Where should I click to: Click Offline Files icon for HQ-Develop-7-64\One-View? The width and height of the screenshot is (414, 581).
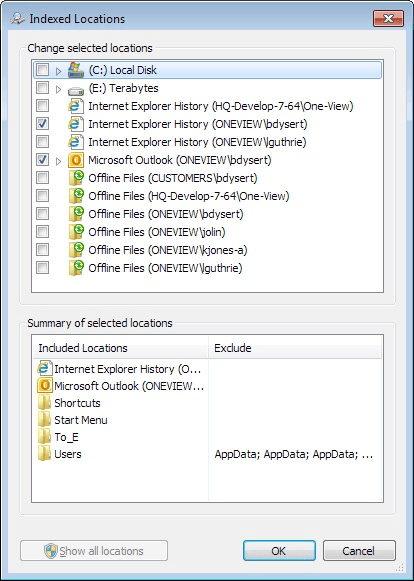pos(76,196)
